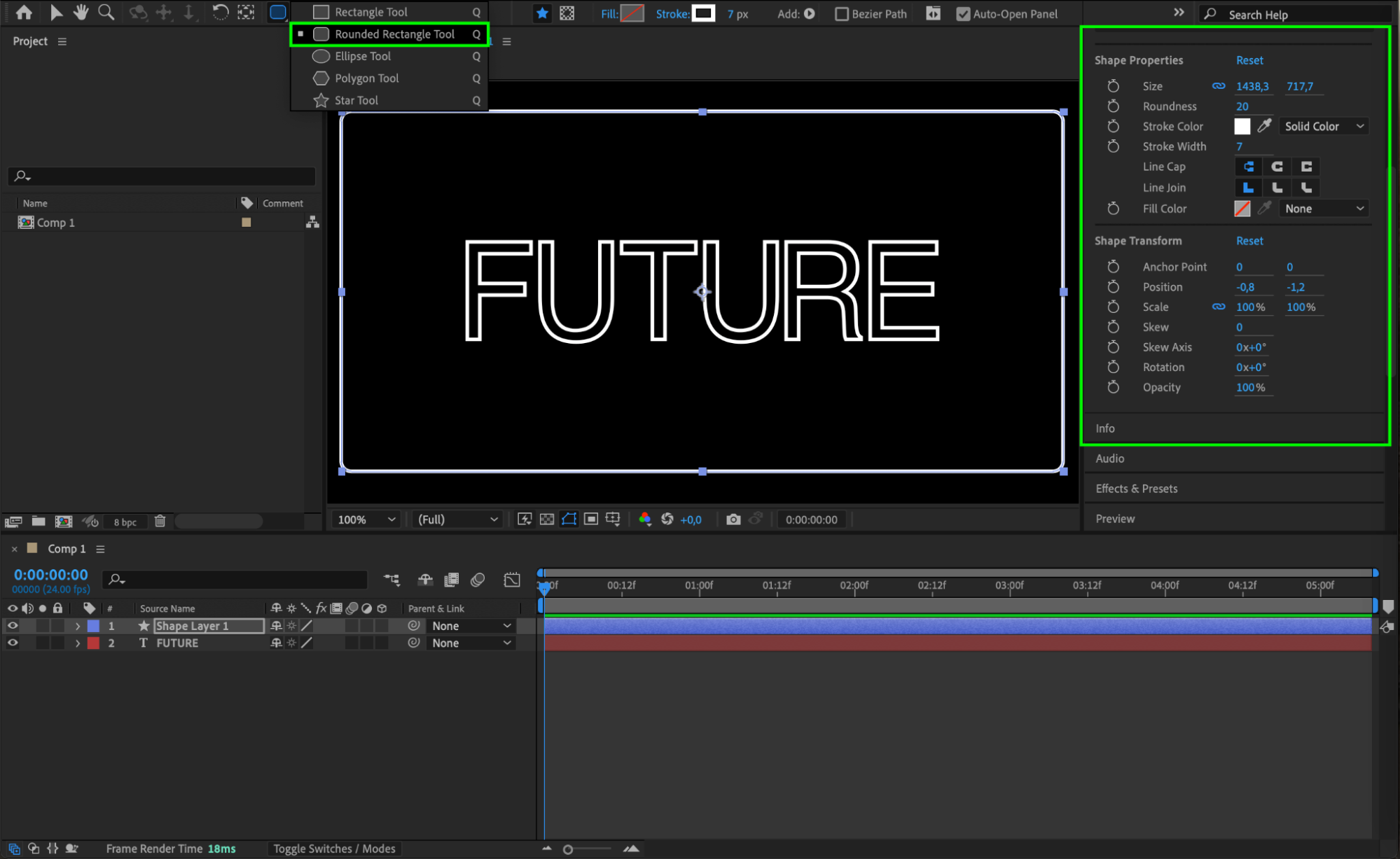Toggle the Bezier Path checkbox
Image resolution: width=1400 pixels, height=859 pixels.
tap(842, 13)
